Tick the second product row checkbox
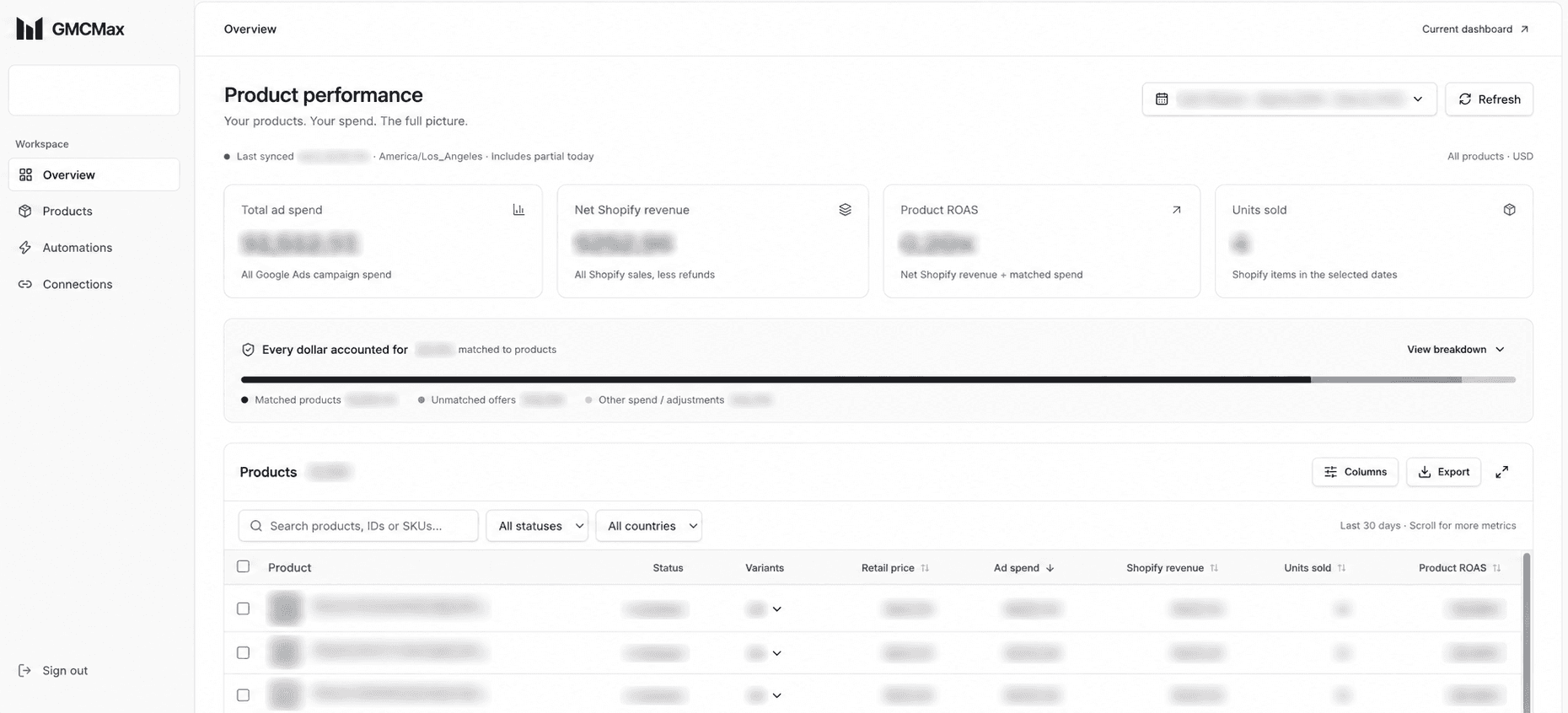This screenshot has height=713, width=1568. pyautogui.click(x=244, y=652)
